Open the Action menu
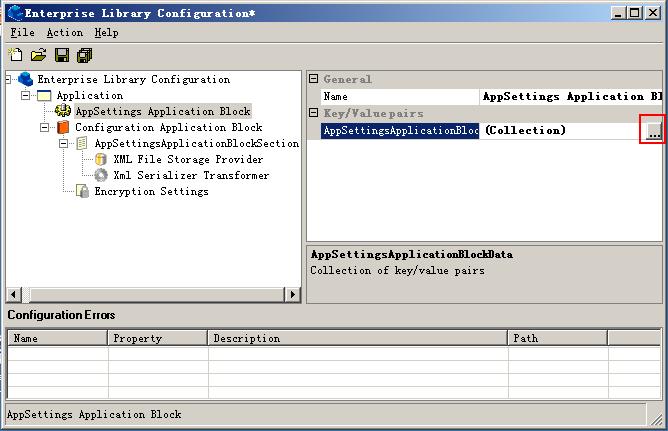 tap(64, 33)
